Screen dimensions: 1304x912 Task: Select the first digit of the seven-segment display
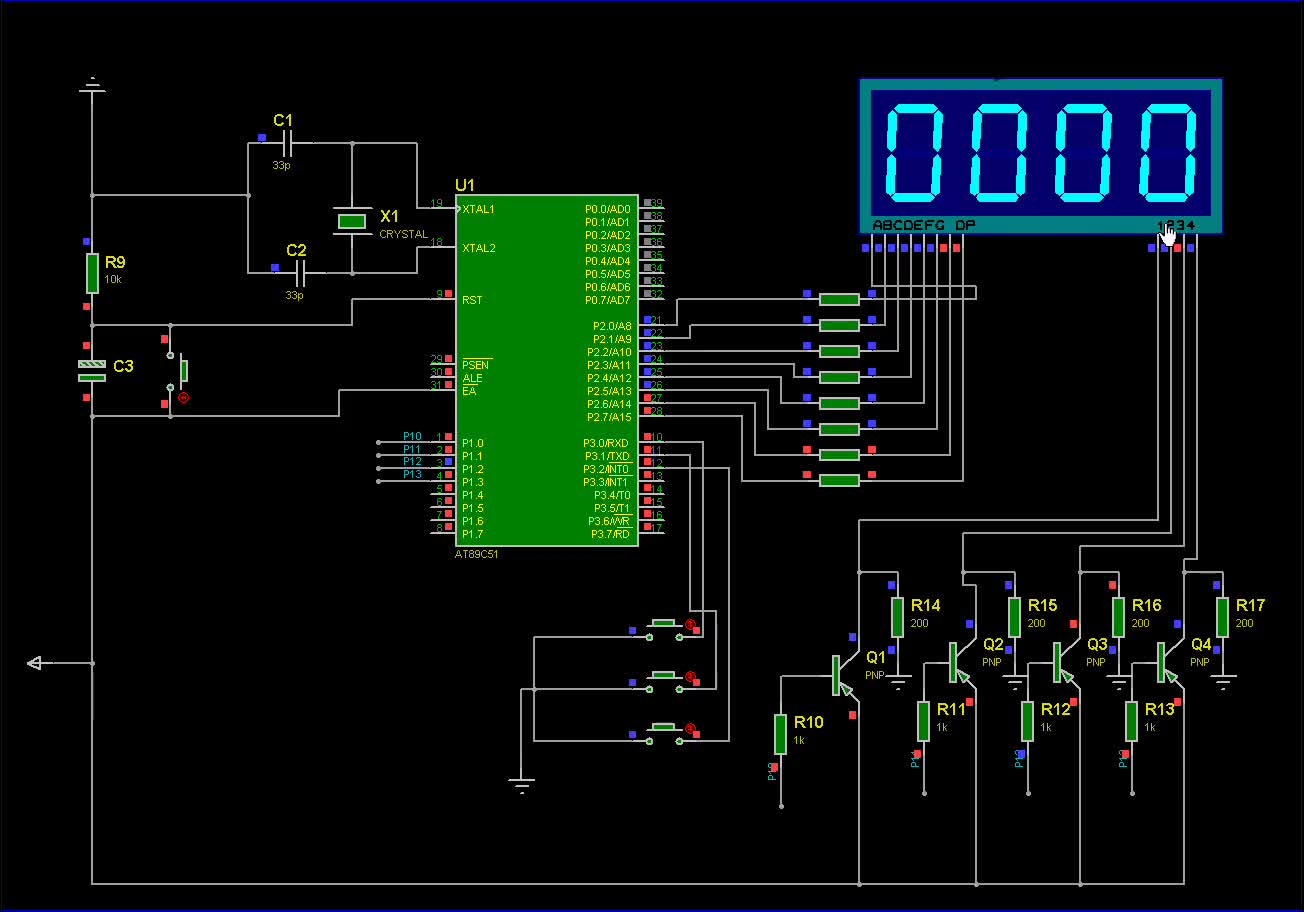coord(915,153)
